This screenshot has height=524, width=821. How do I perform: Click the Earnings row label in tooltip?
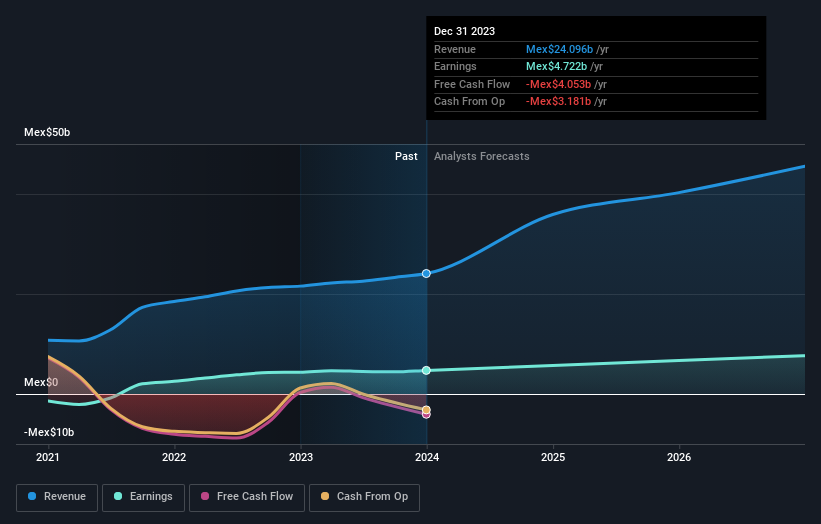click(456, 66)
